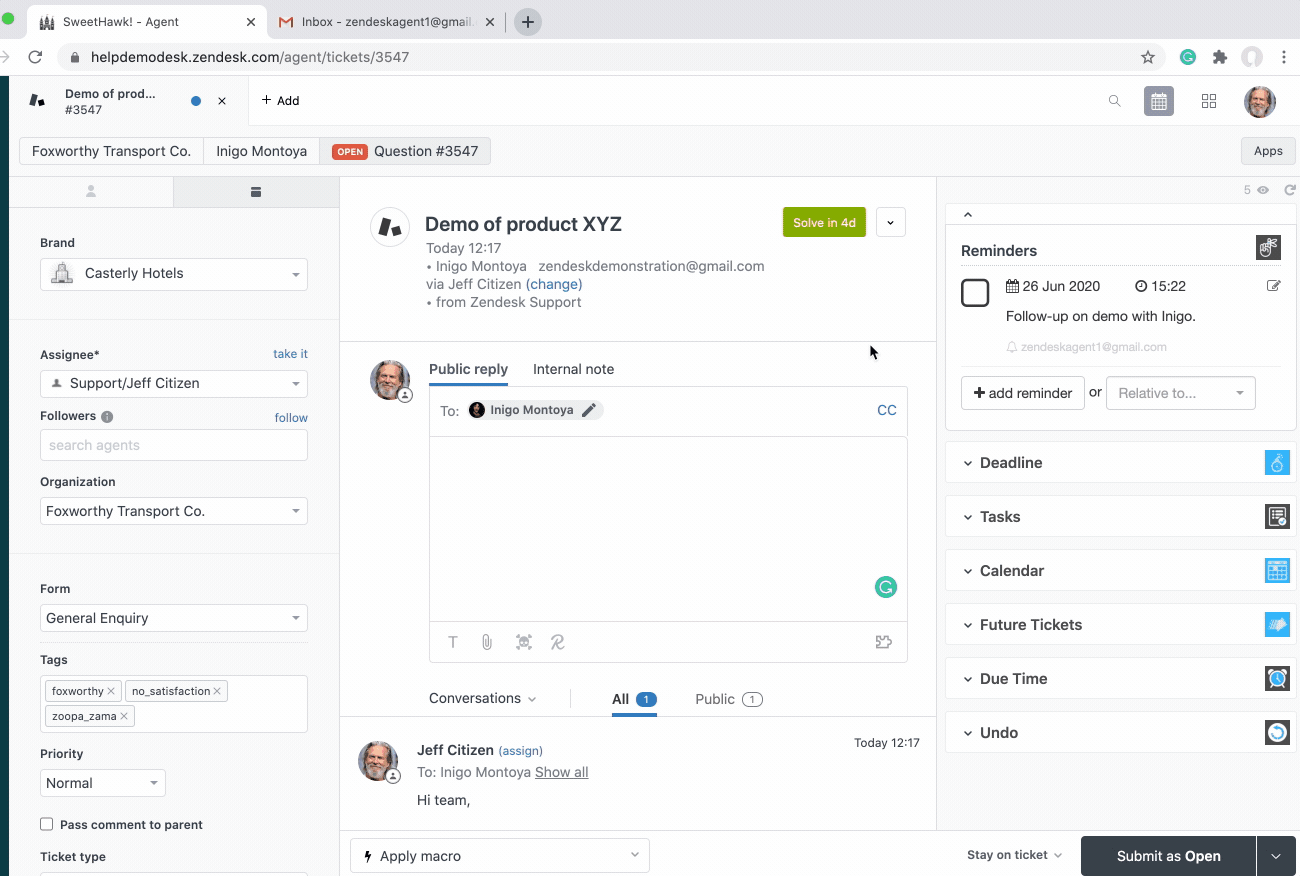Click the Deadline app icon
This screenshot has height=876, width=1300.
pos(1277,463)
